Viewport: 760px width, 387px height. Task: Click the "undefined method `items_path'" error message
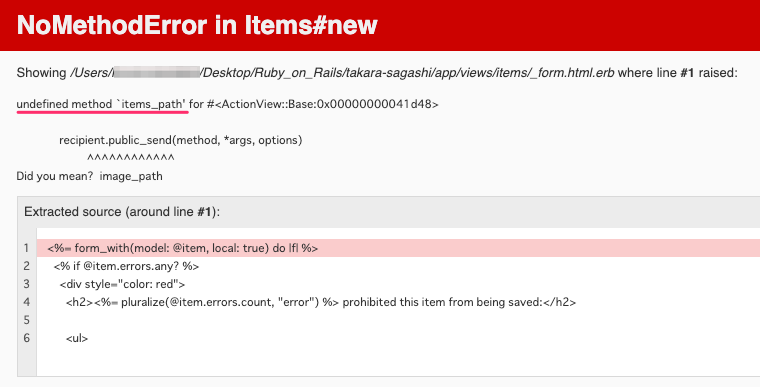pos(102,104)
